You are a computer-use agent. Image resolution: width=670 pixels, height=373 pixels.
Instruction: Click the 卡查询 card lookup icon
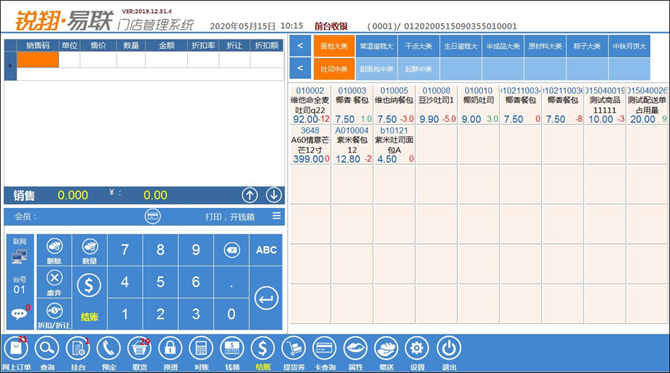pos(325,353)
